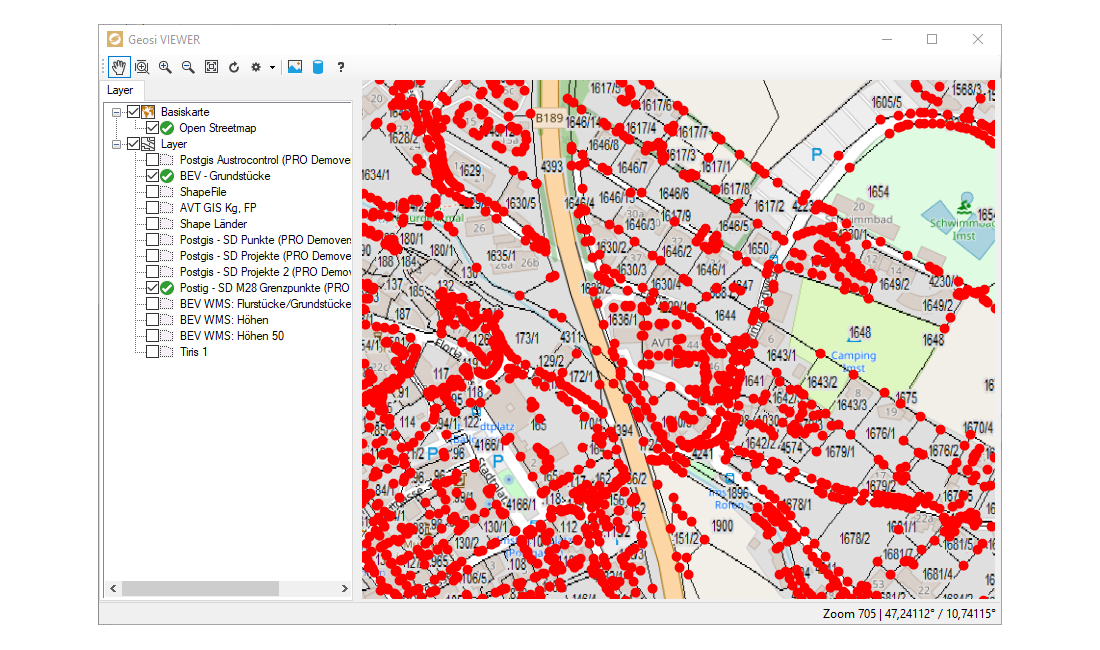1100x650 pixels.
Task: Click the Zoom Out magnifier icon
Action: coord(188,67)
